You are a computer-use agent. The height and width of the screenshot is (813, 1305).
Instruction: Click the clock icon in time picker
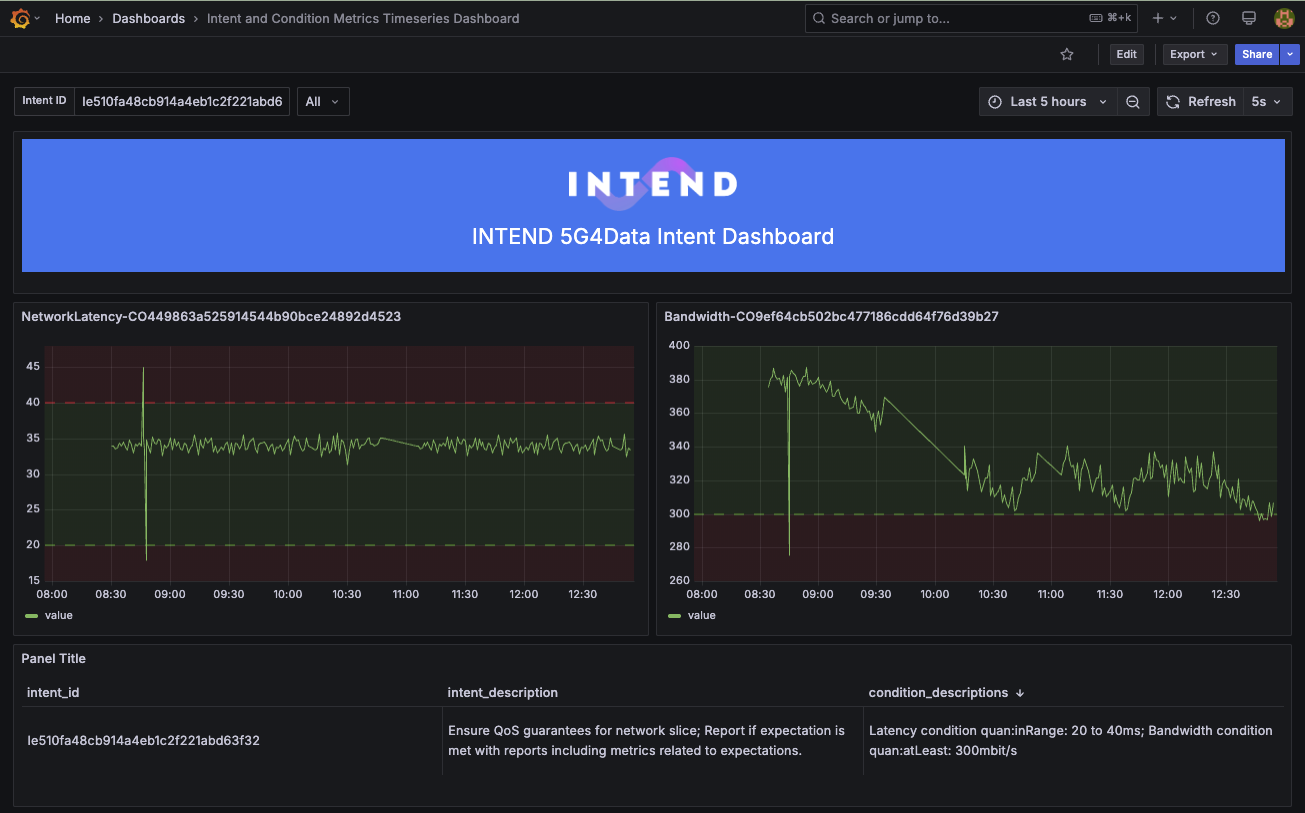(995, 101)
